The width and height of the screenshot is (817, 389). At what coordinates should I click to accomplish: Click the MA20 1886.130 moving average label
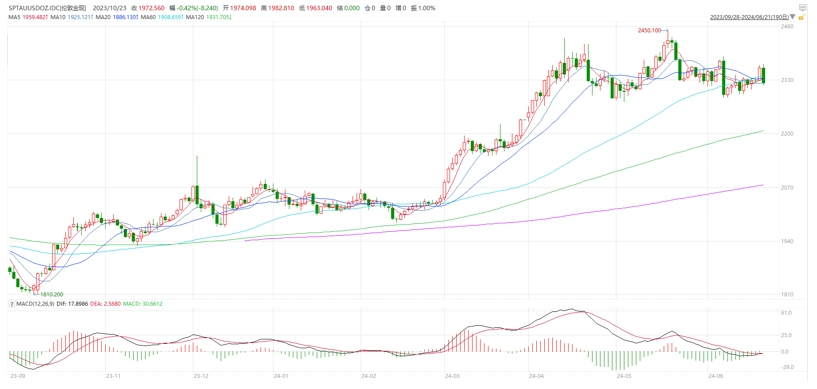pos(117,17)
